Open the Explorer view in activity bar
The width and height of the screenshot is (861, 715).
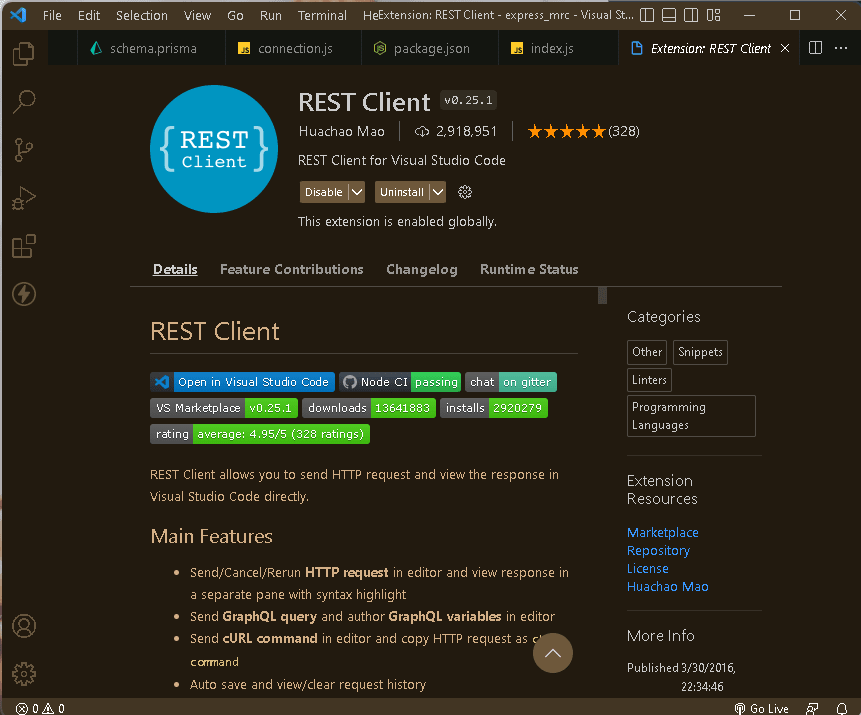coord(24,53)
